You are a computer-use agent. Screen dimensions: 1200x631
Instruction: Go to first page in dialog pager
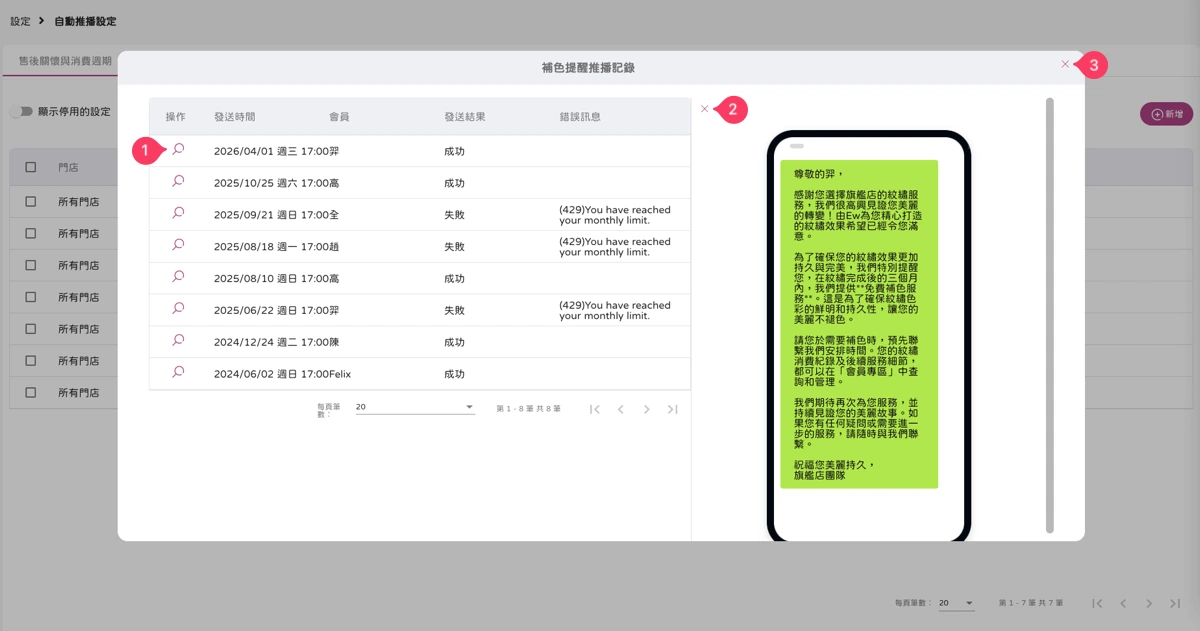click(595, 409)
